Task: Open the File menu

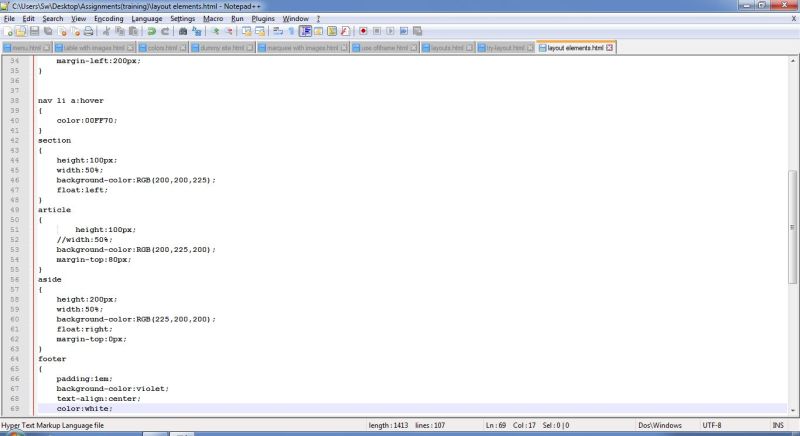Action: pos(9,18)
